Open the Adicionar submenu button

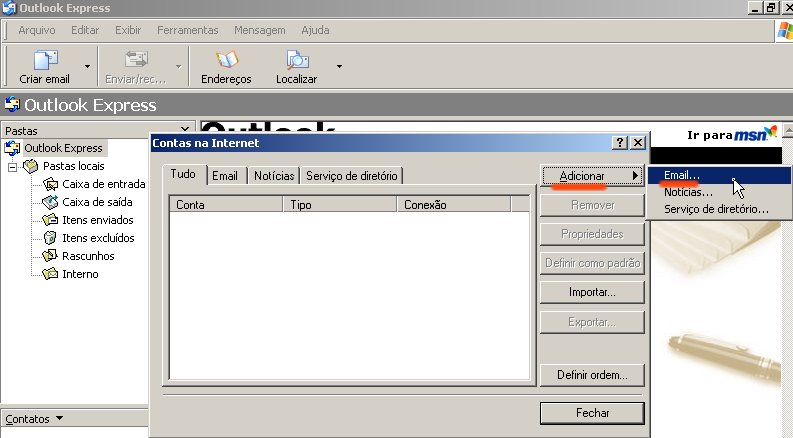click(592, 176)
